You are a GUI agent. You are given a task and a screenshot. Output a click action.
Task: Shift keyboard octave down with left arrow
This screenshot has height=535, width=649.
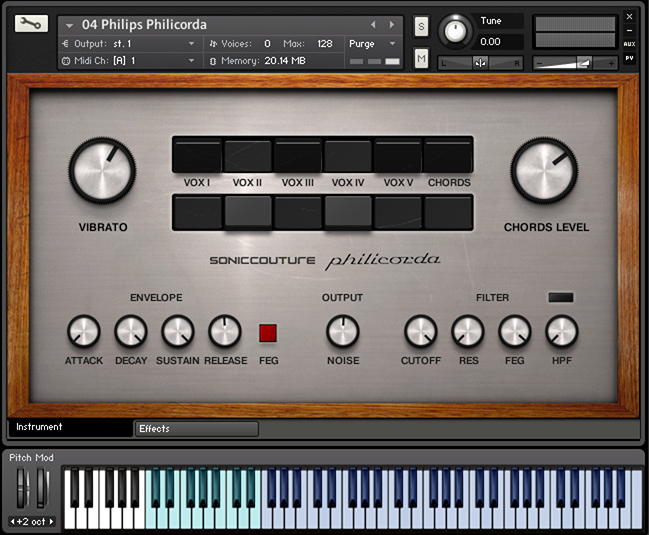click(x=12, y=521)
